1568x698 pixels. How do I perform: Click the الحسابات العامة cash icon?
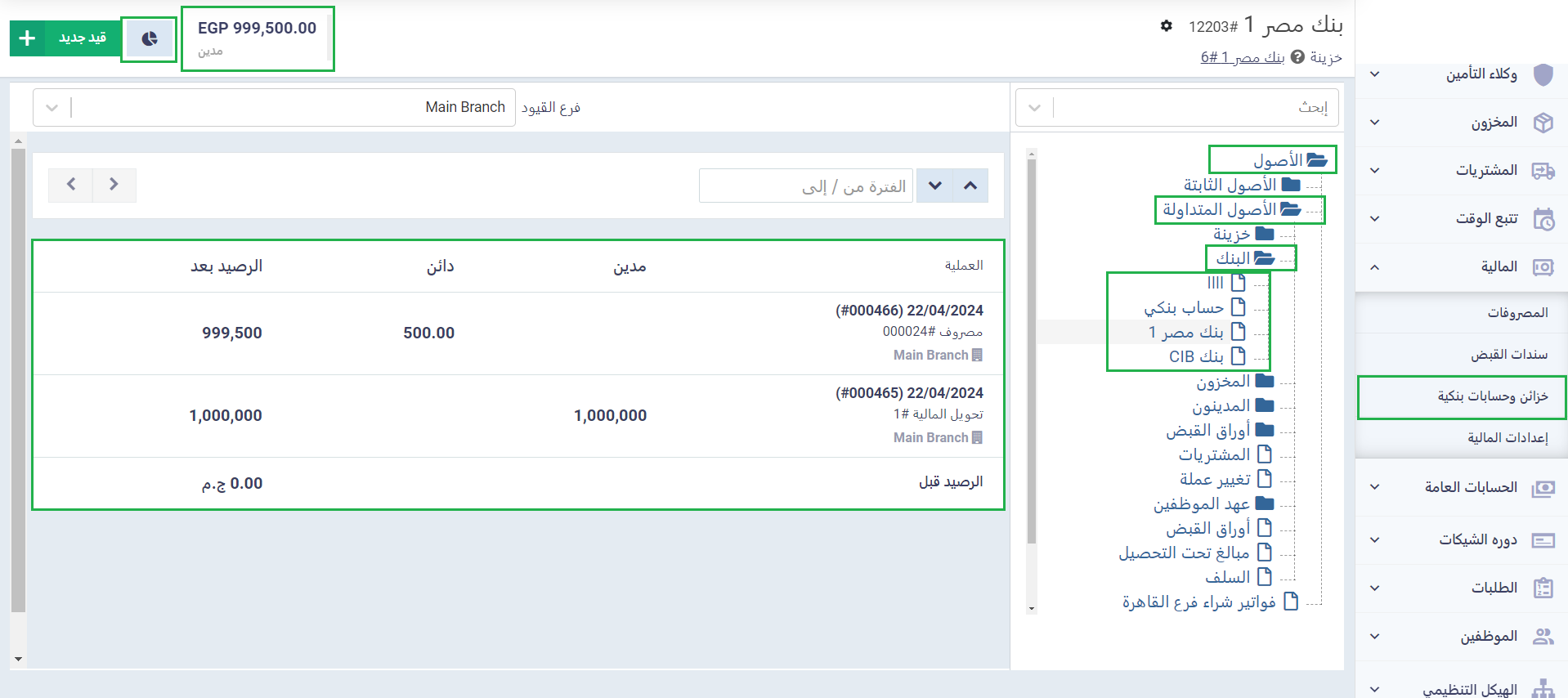pos(1543,488)
